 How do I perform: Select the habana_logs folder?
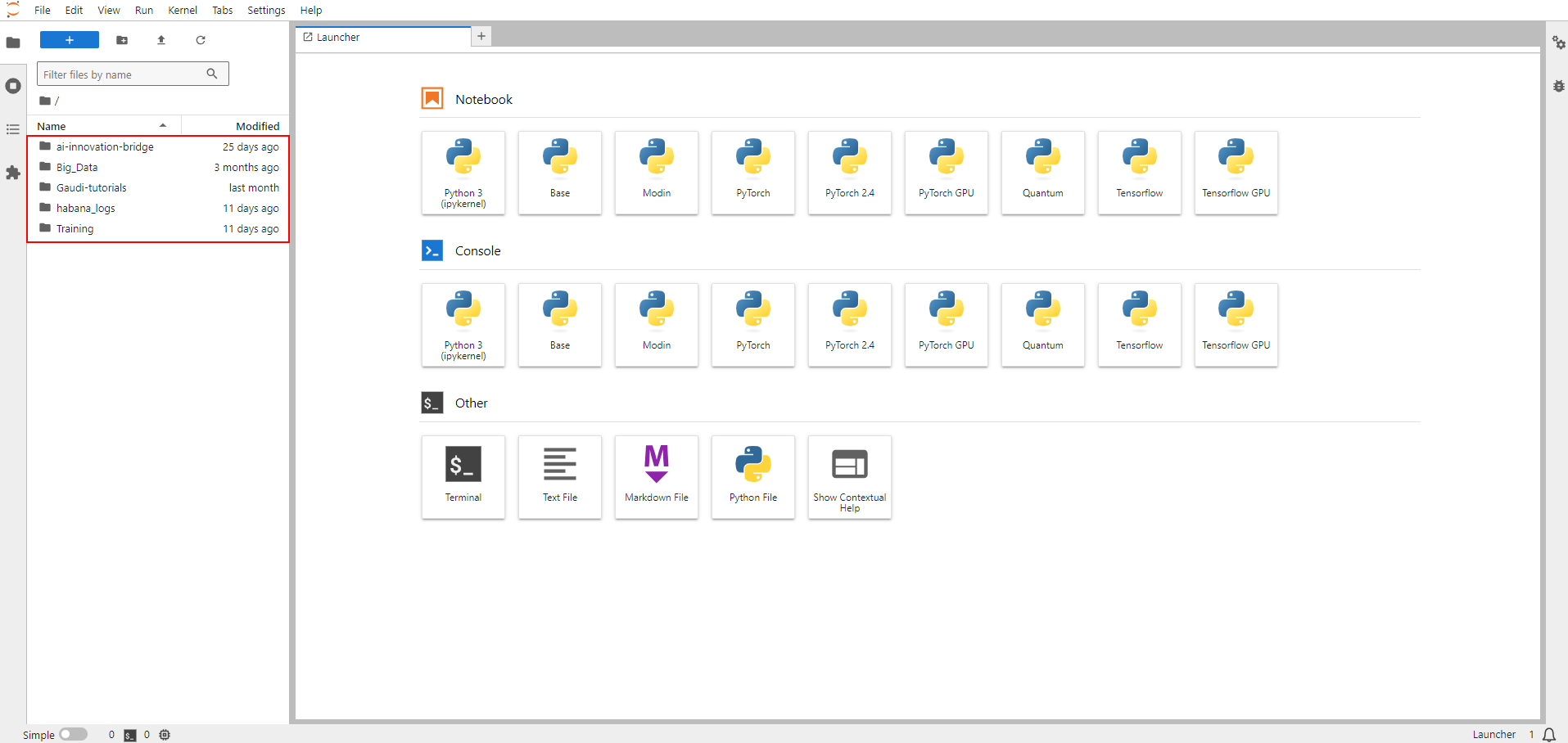pos(159,209)
